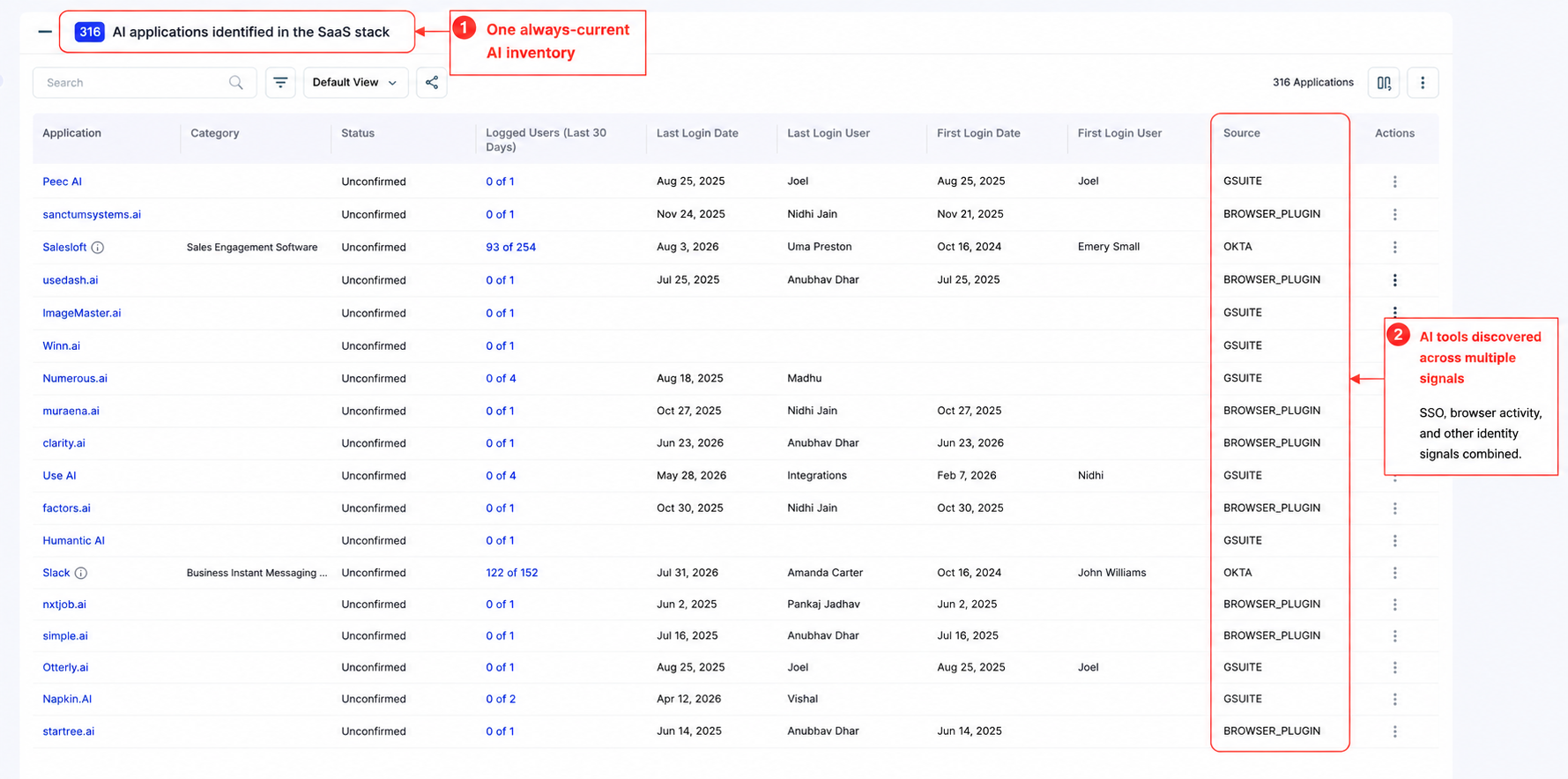View 0 of 2 logged users for Napkin.AI
The width and height of the screenshot is (1568, 779).
coord(501,700)
